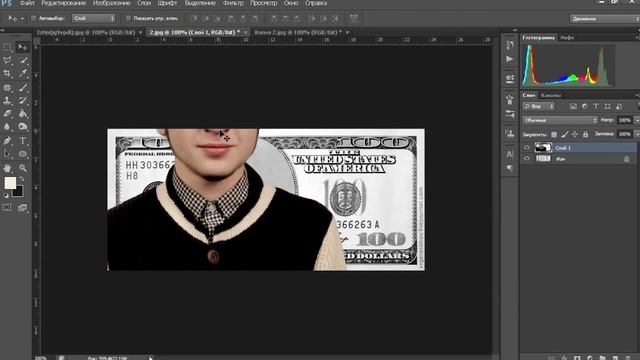Select the Paint Bucket tool
The image size is (640, 360).
click(x=23, y=114)
